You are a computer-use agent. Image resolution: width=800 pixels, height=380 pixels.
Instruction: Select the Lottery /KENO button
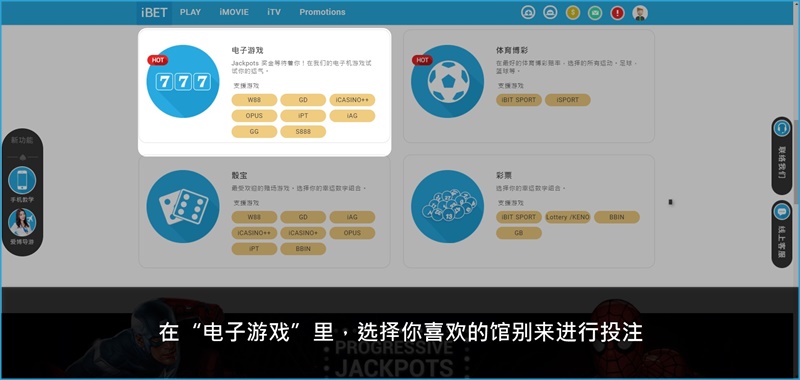(x=568, y=217)
